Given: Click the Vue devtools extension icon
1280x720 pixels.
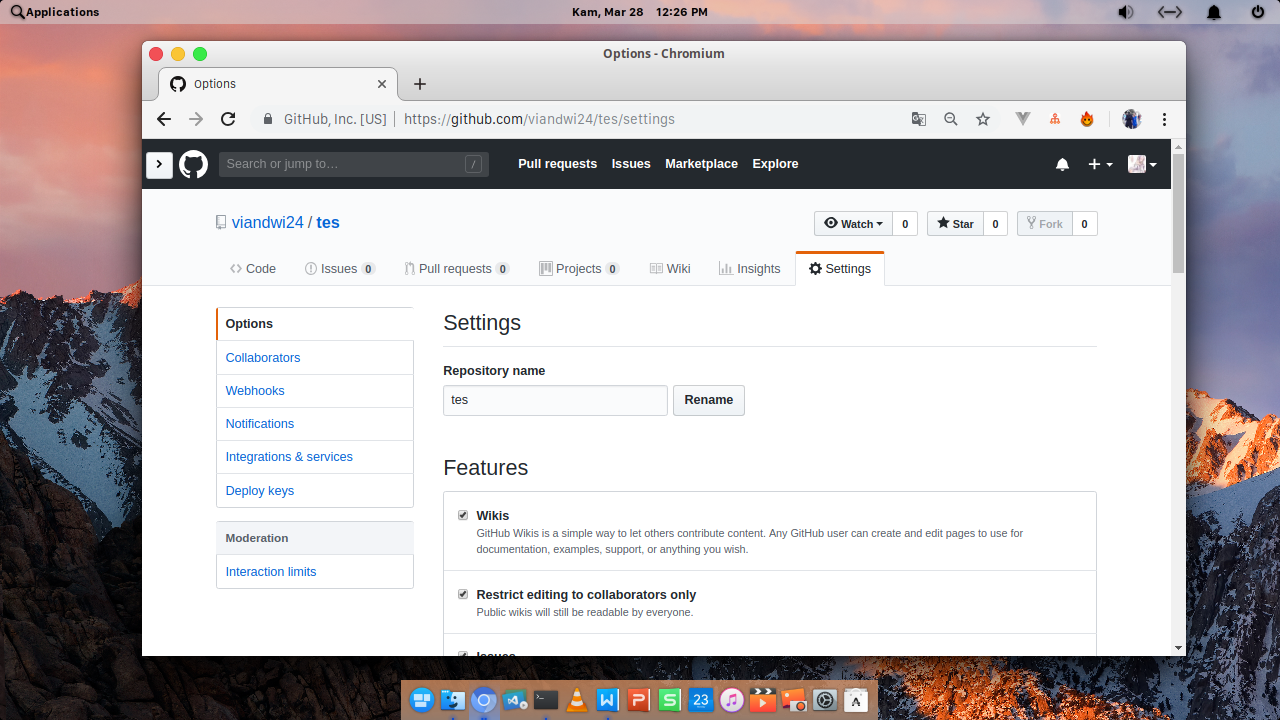Looking at the screenshot, I should (1023, 119).
